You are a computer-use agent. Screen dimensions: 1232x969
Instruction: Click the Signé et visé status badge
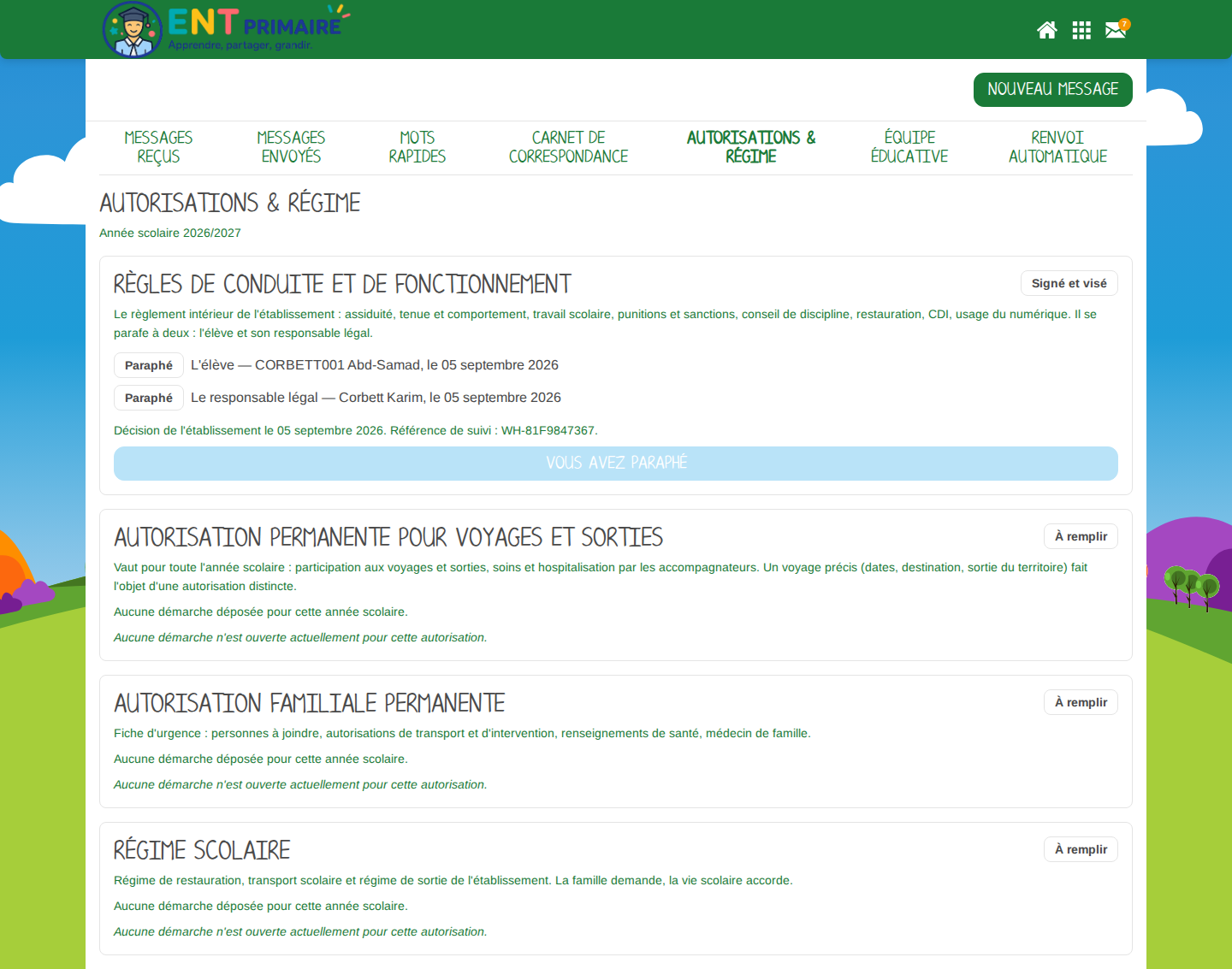click(x=1069, y=283)
